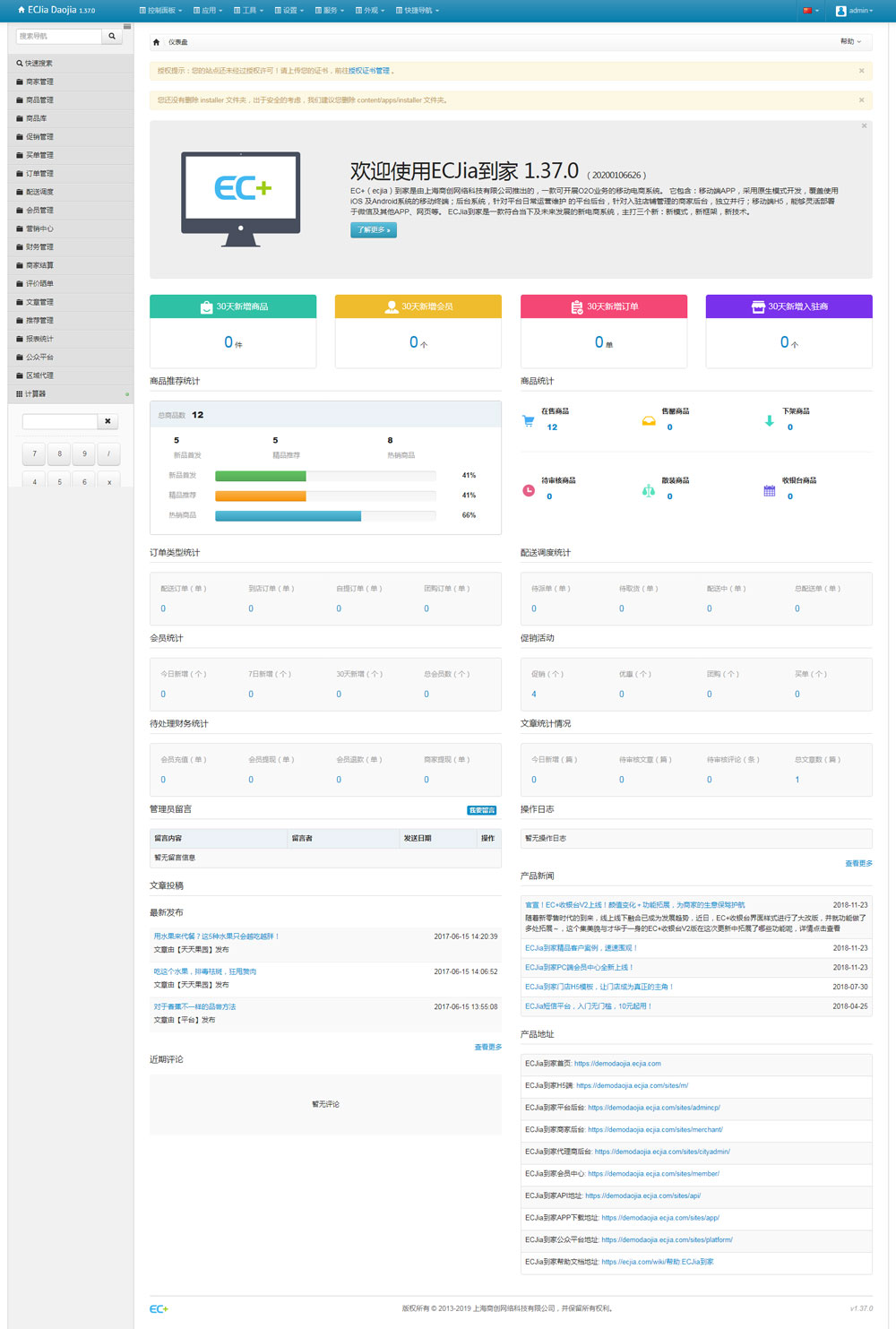Click the folder icon beside 买单管理

pyautogui.click(x=20, y=155)
